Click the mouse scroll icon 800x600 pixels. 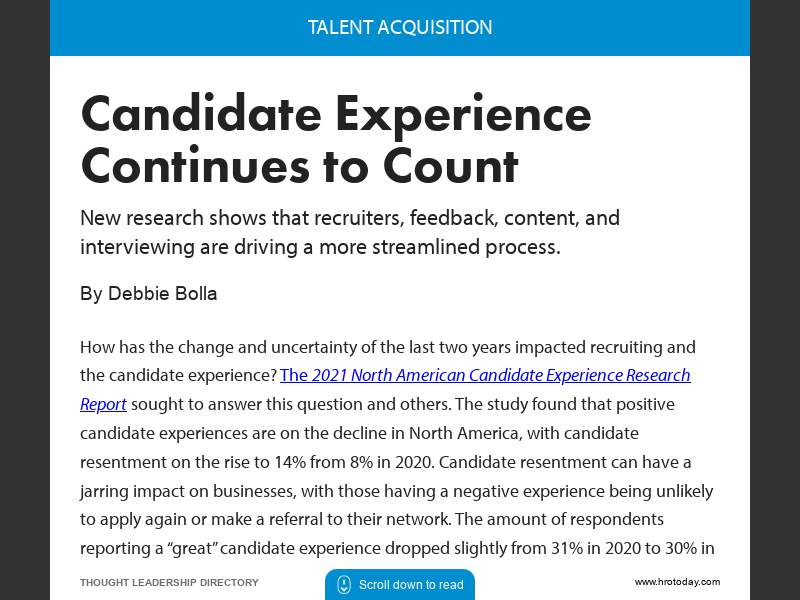(343, 585)
